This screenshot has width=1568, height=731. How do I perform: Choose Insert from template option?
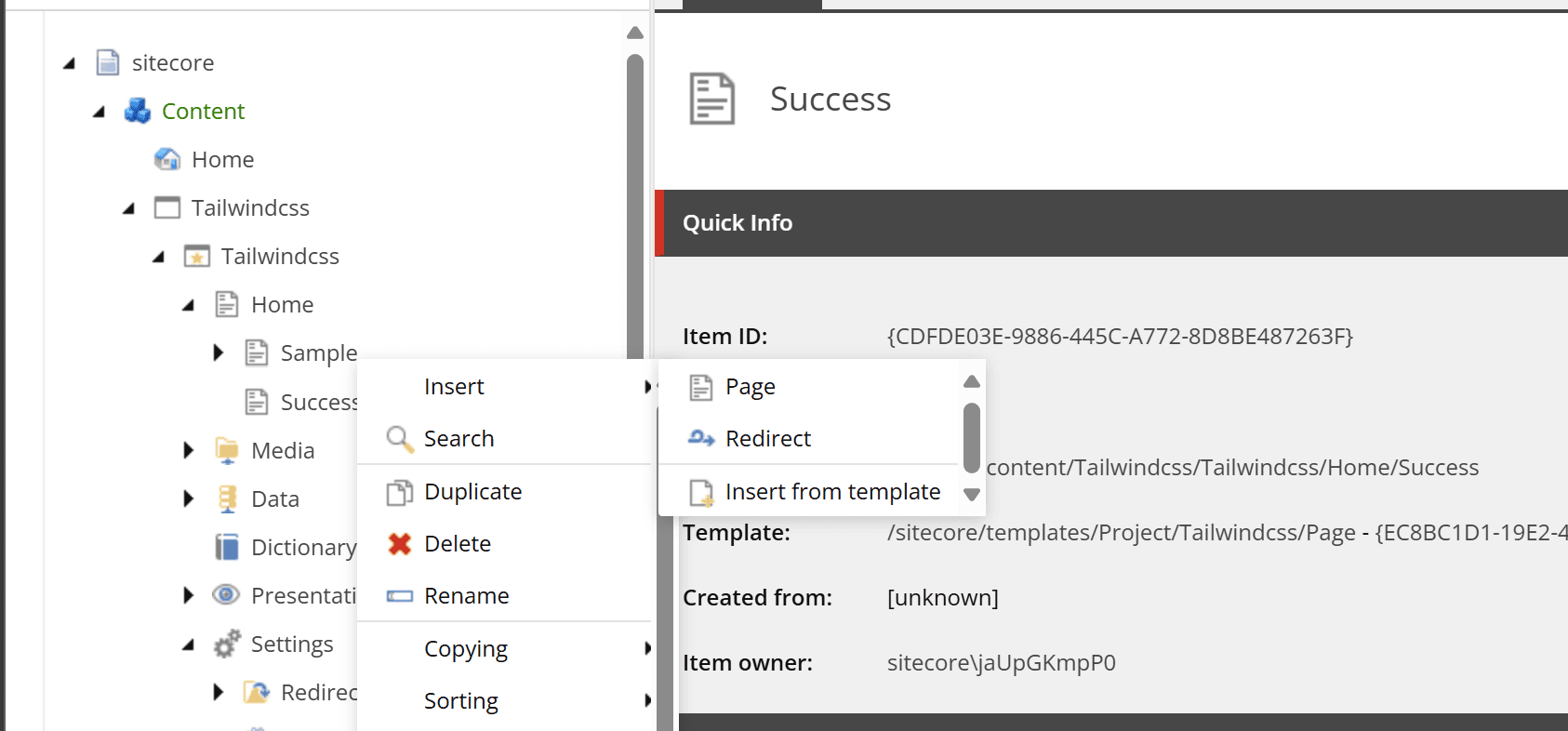coord(832,492)
